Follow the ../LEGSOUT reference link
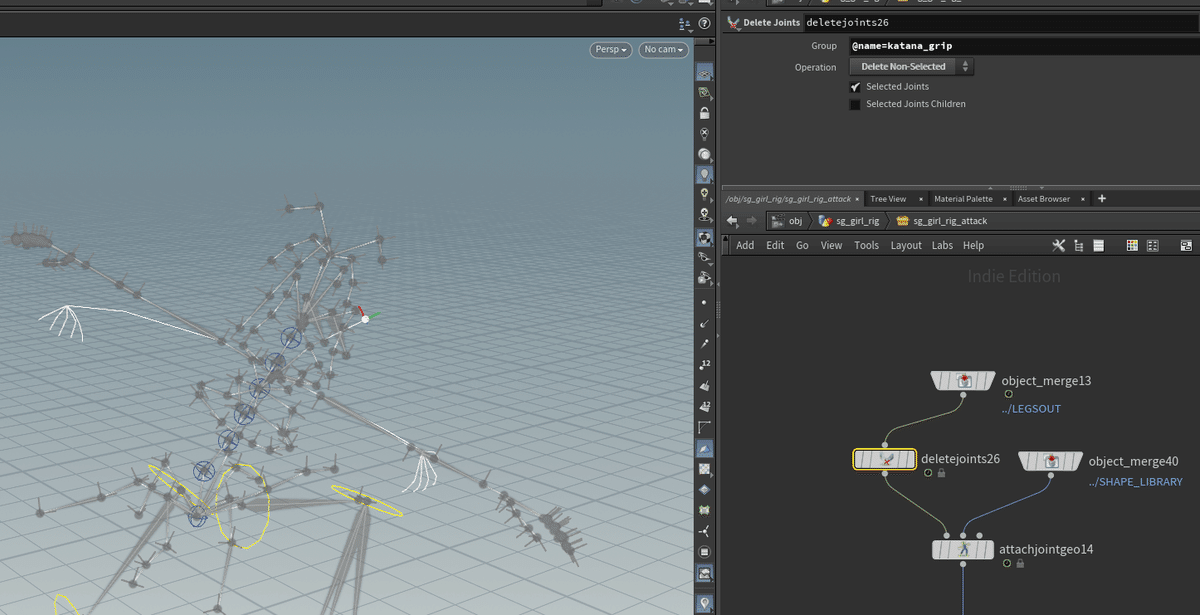 1031,408
